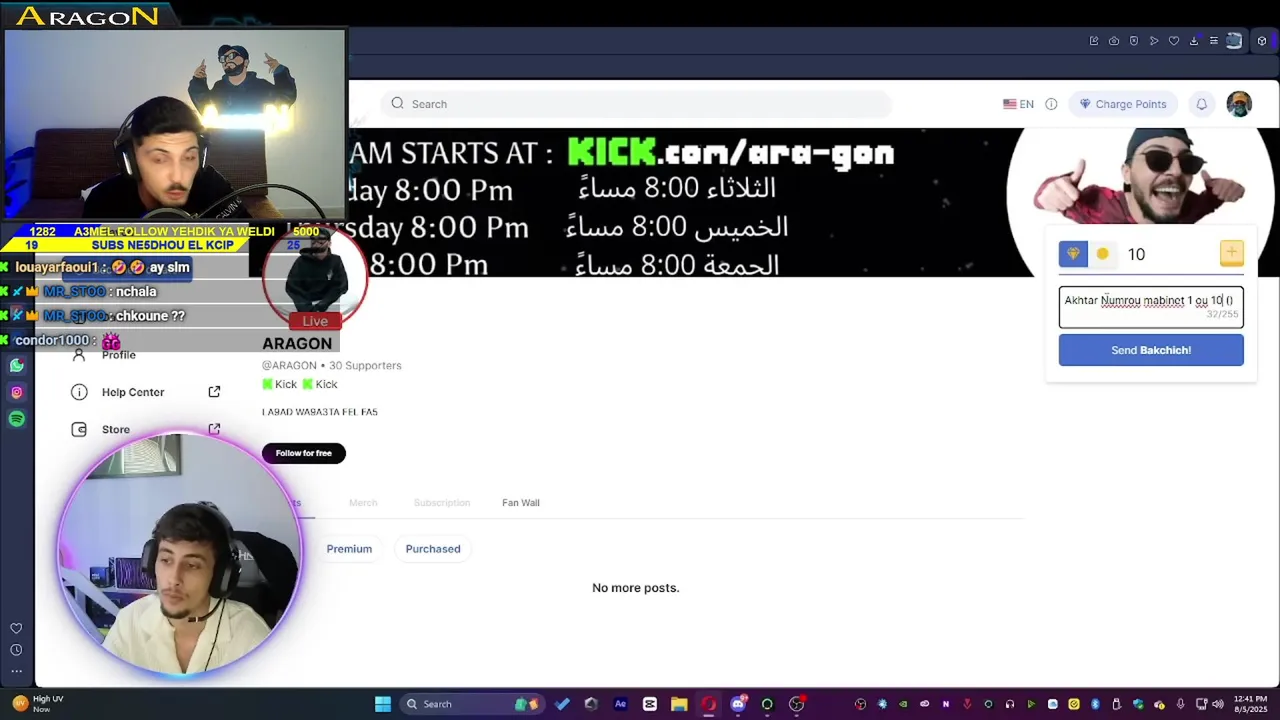1280x720 pixels.
Task: Open Profile in the sidebar menu
Action: (x=118, y=355)
